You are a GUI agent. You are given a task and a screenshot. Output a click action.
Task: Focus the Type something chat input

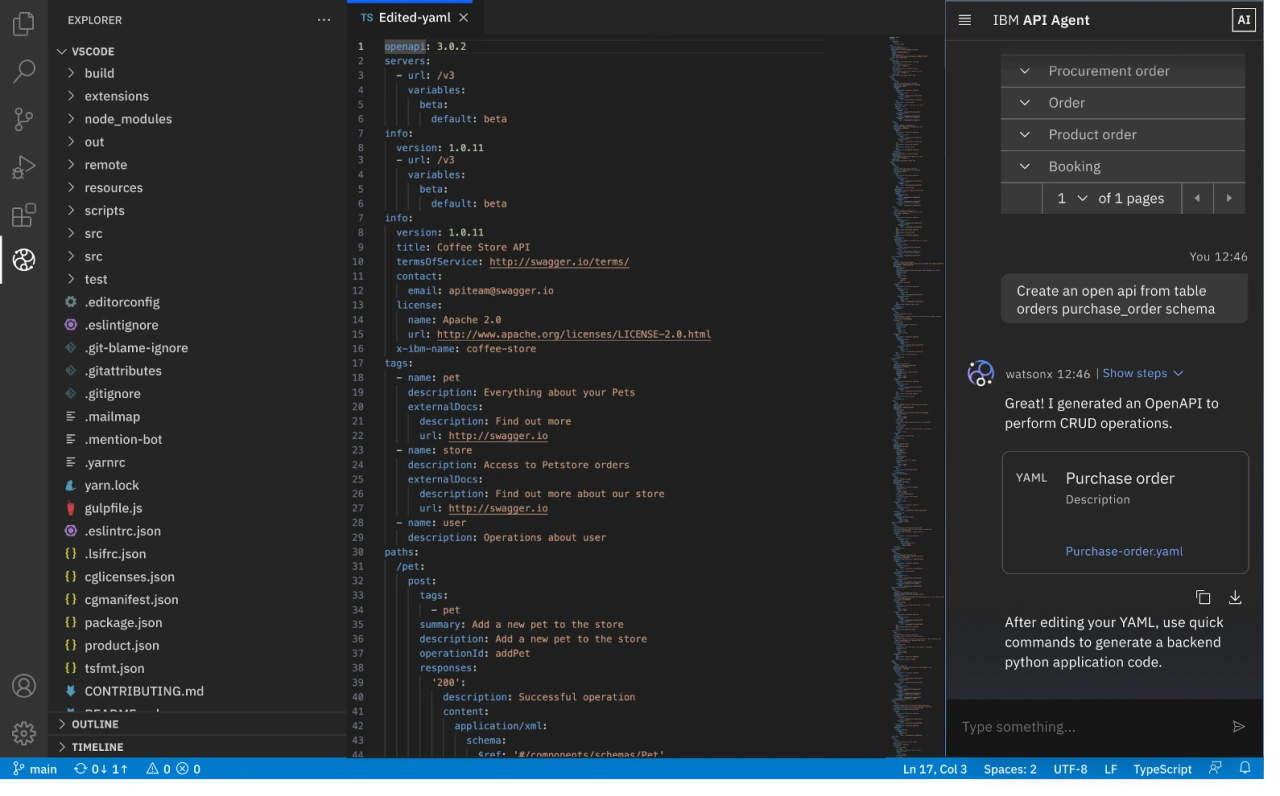[1090, 727]
